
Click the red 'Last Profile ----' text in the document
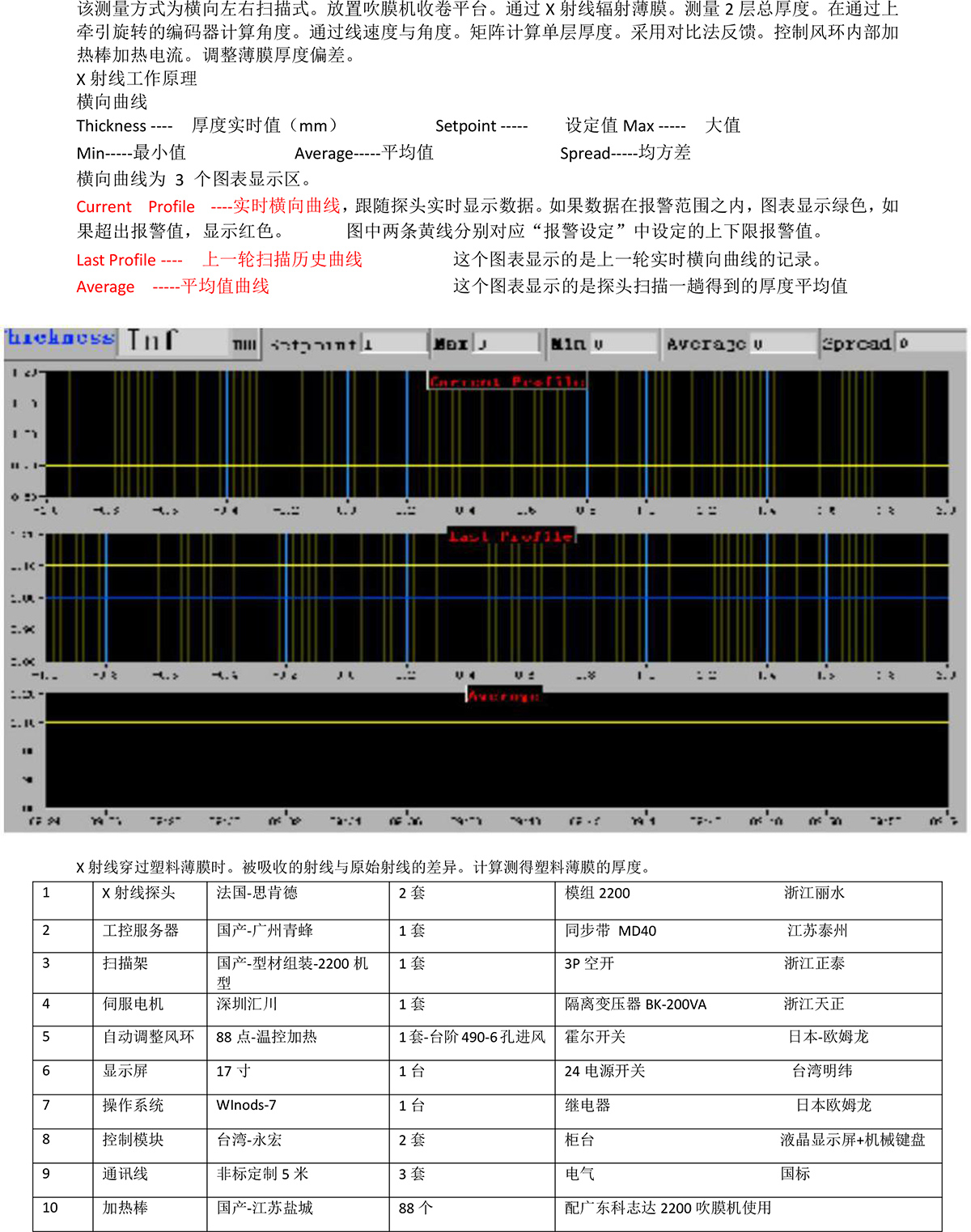click(x=129, y=260)
